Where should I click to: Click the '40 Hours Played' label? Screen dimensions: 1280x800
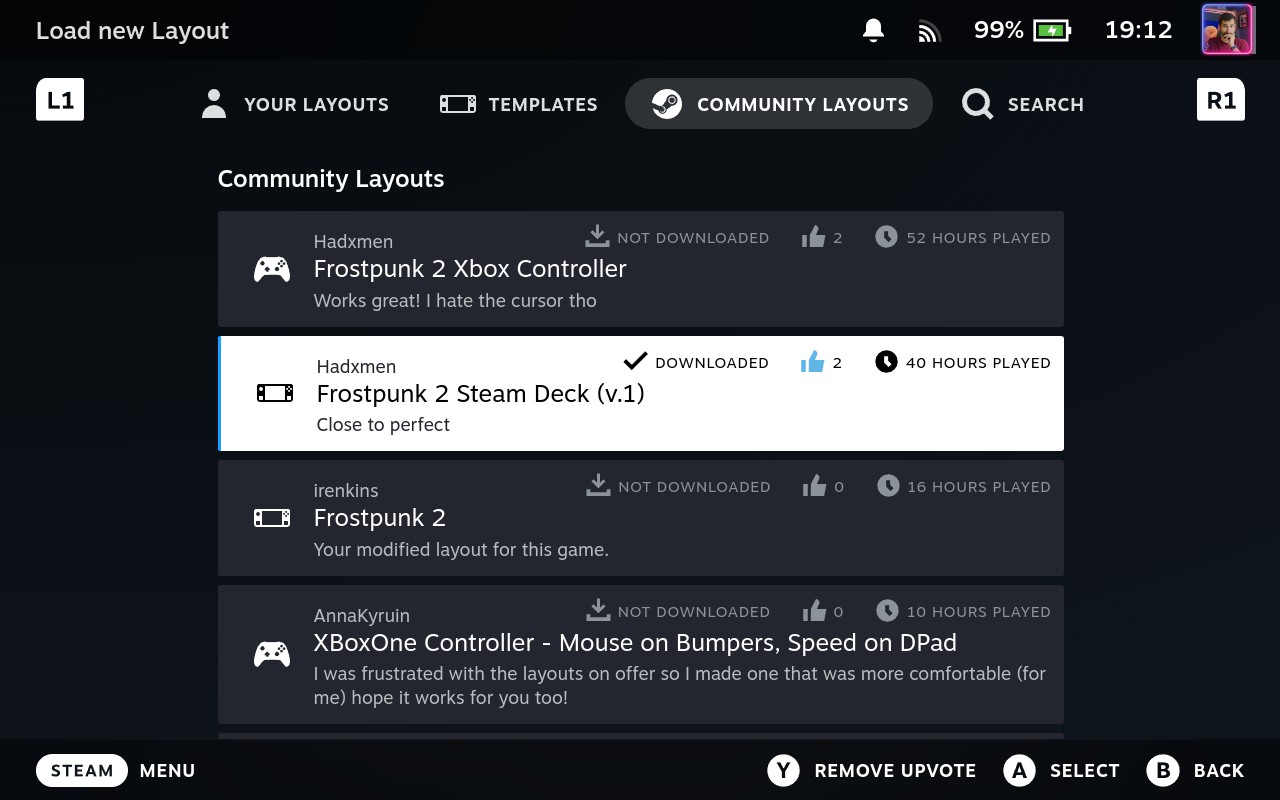[x=978, y=363]
